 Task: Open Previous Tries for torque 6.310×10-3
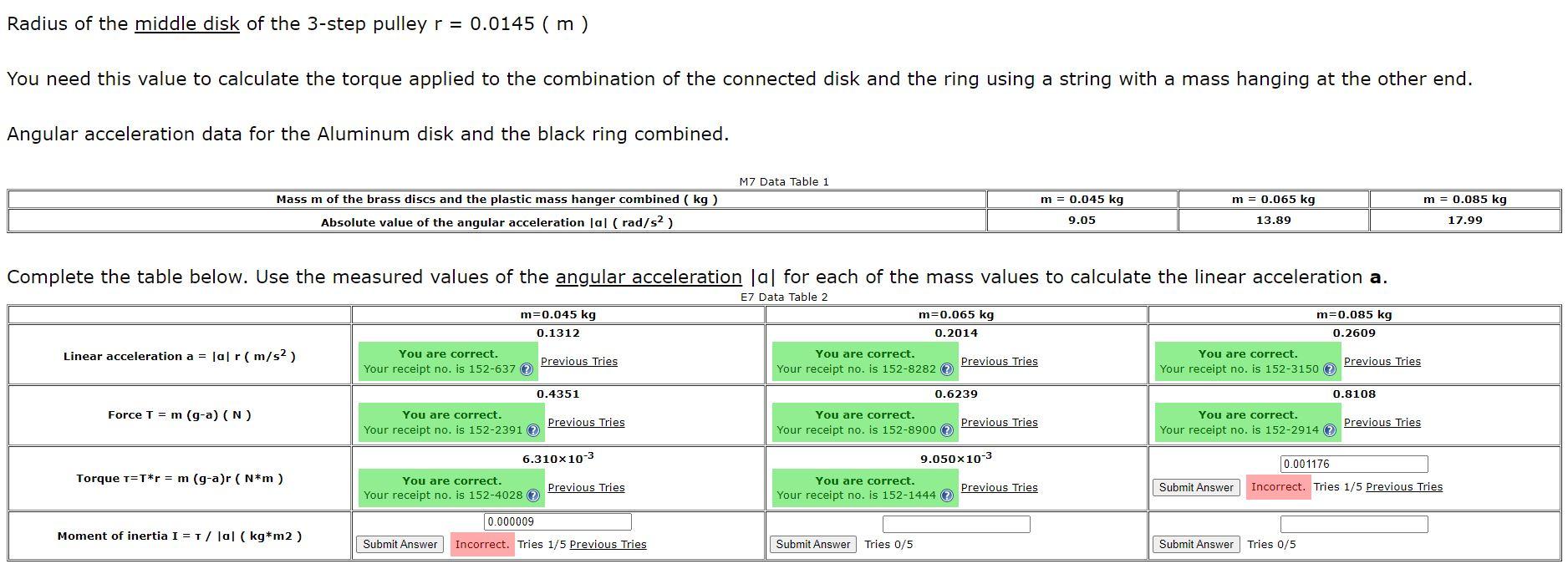586,488
